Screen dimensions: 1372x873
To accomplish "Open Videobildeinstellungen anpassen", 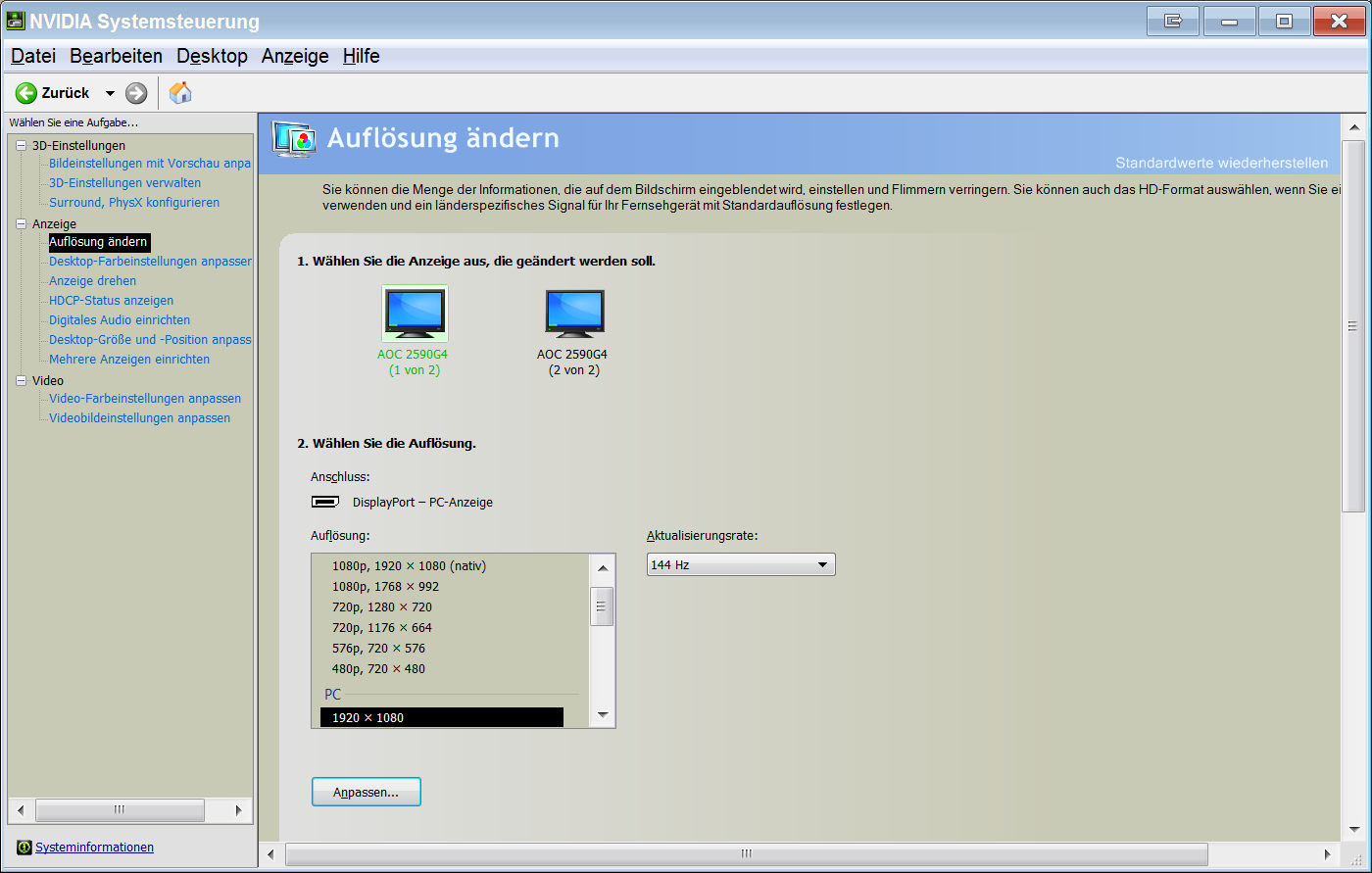I will pyautogui.click(x=139, y=418).
